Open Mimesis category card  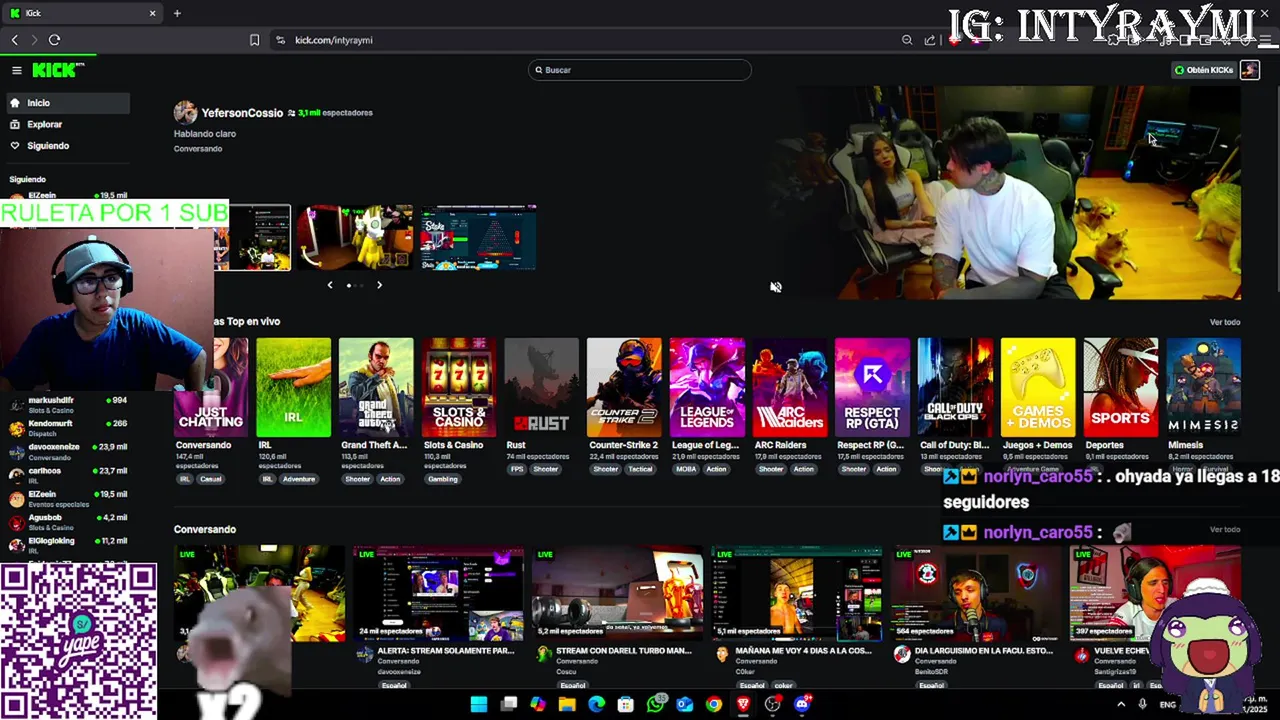[1204, 388]
